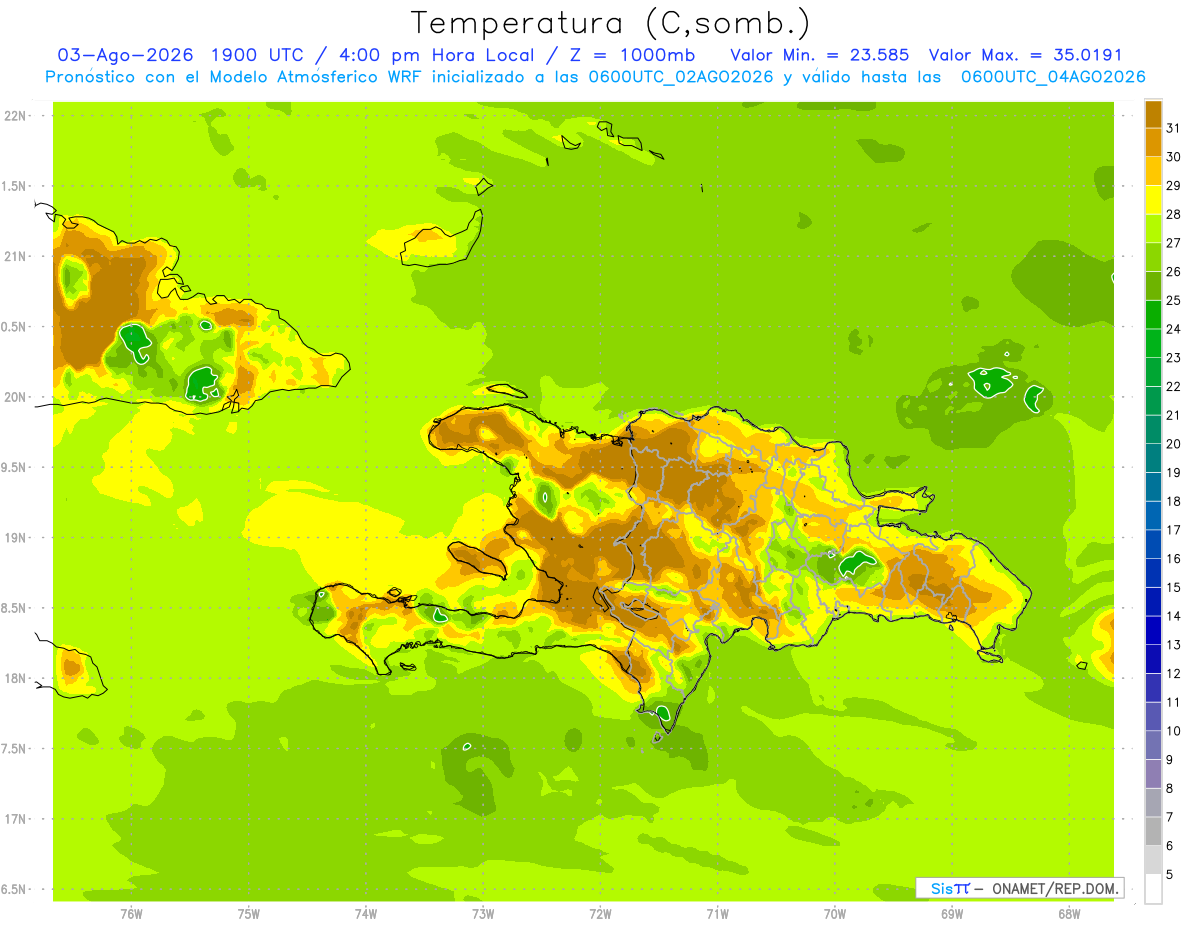Click the legend value '24'
This screenshot has width=1200, height=927.
(x=1173, y=329)
